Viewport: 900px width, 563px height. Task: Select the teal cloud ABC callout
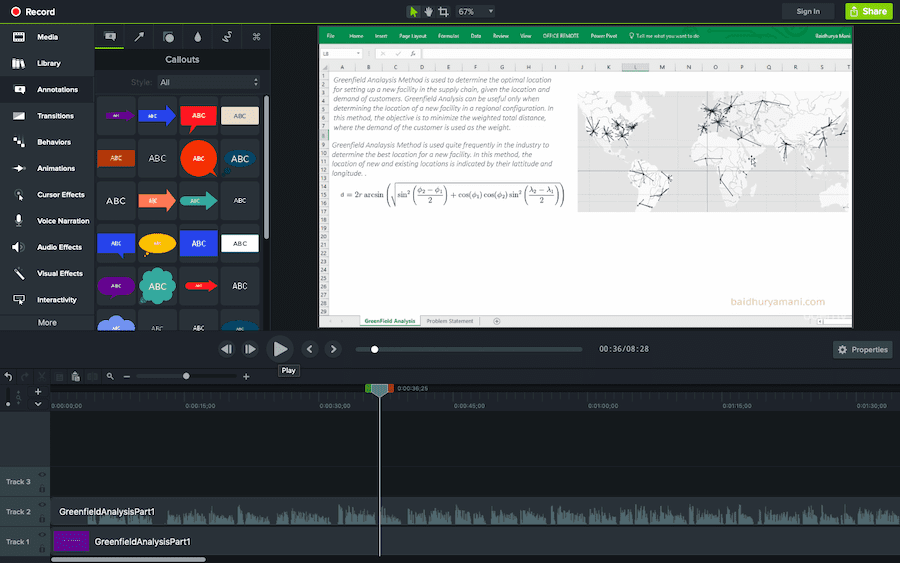pos(157,286)
